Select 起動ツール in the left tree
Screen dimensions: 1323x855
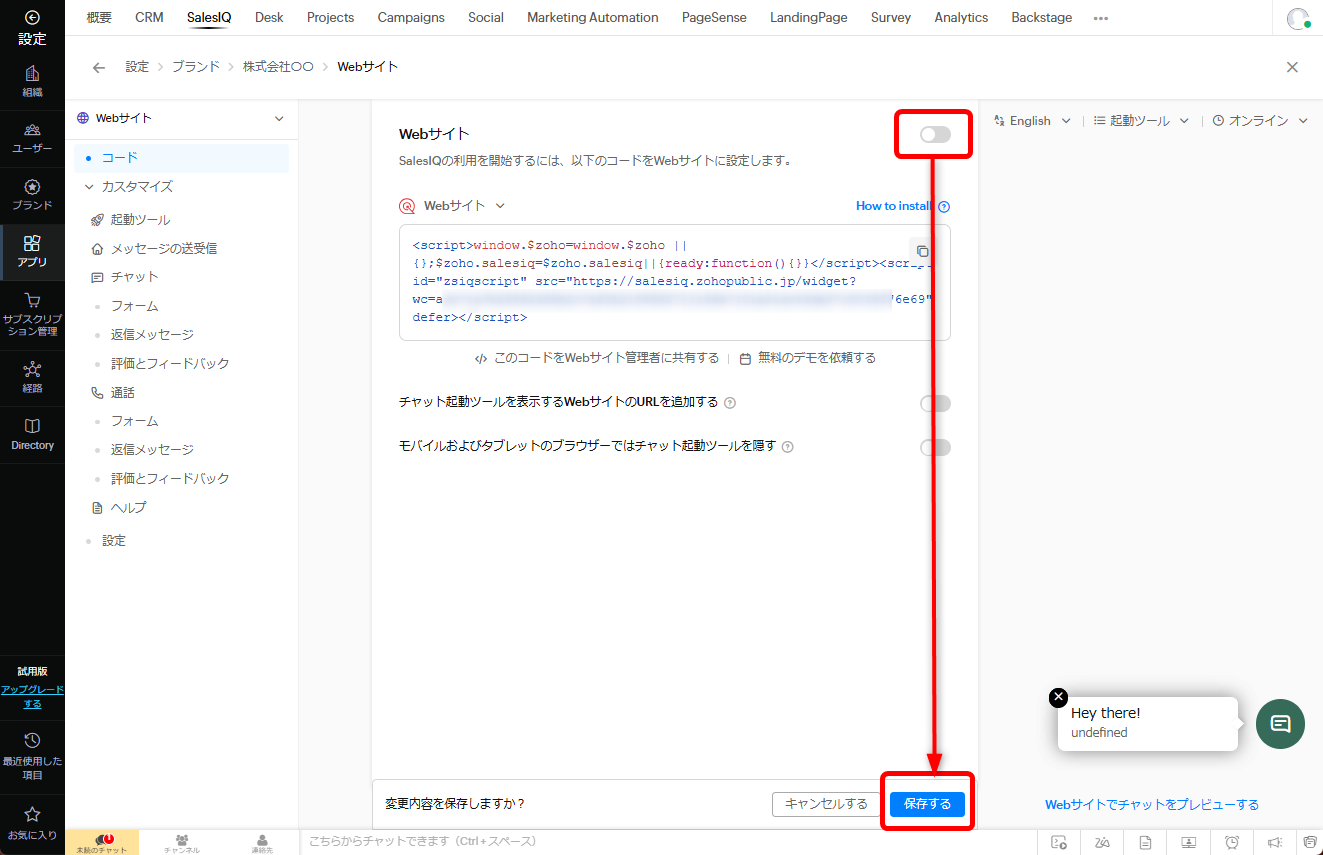140,220
